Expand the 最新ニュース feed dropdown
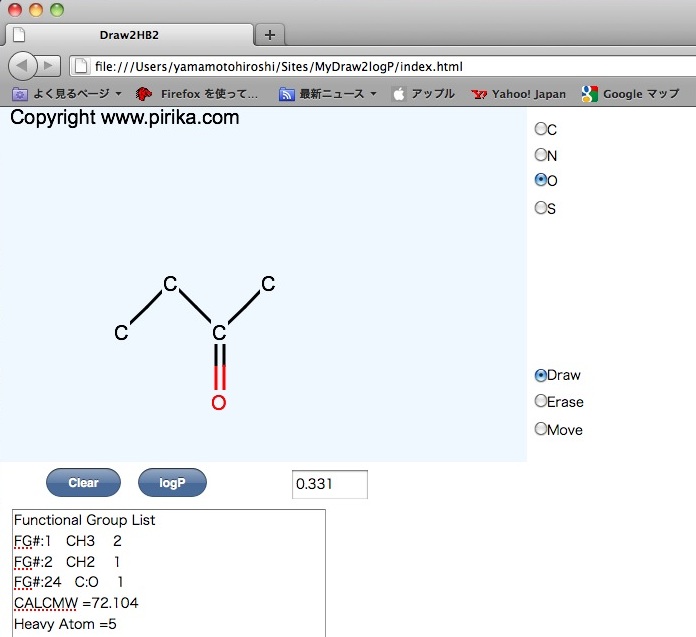The height and width of the screenshot is (637, 696). coord(373,94)
